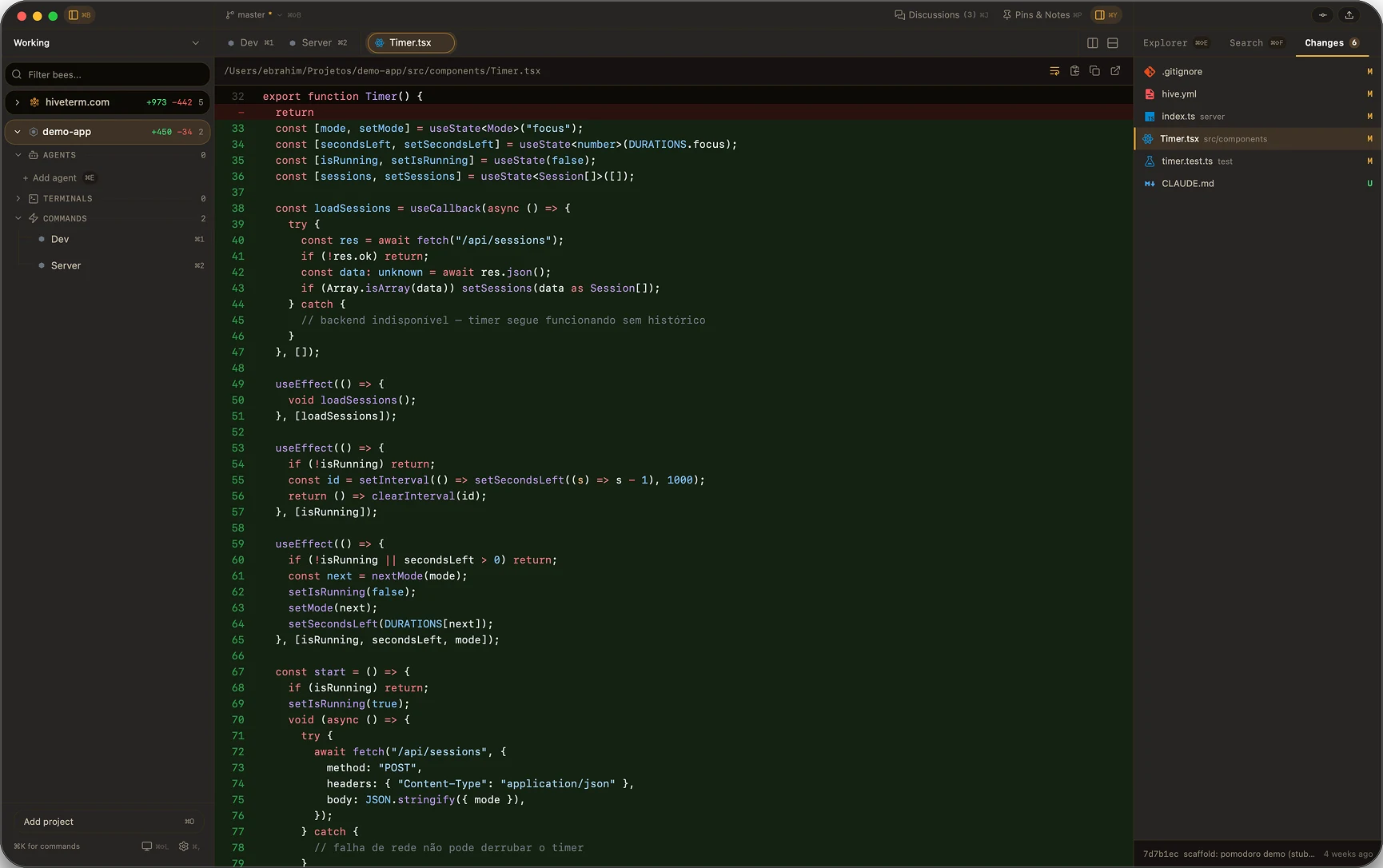Click line number 38 in gutter
The width and height of the screenshot is (1383, 868).
(x=238, y=209)
